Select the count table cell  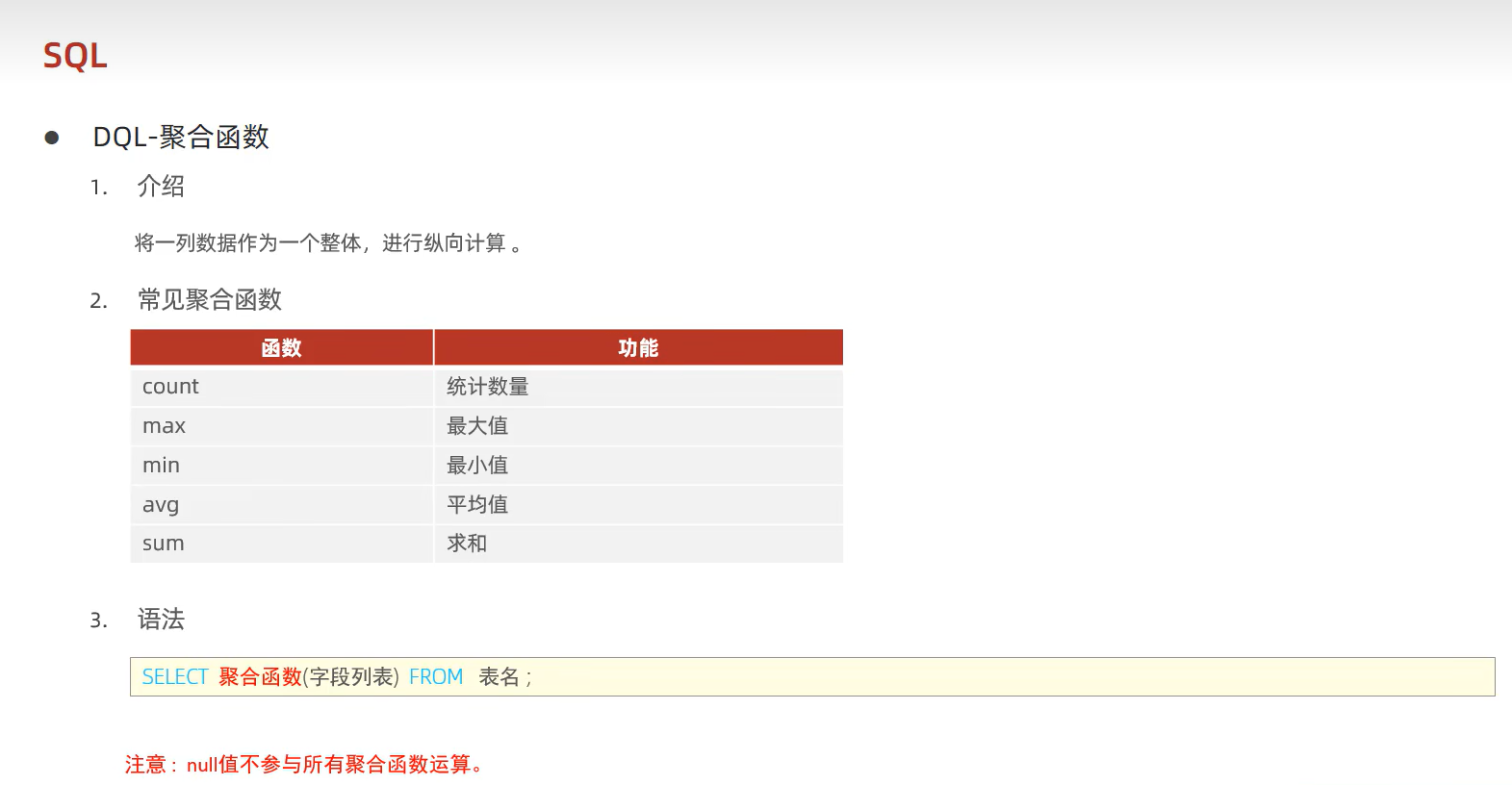[x=282, y=387]
